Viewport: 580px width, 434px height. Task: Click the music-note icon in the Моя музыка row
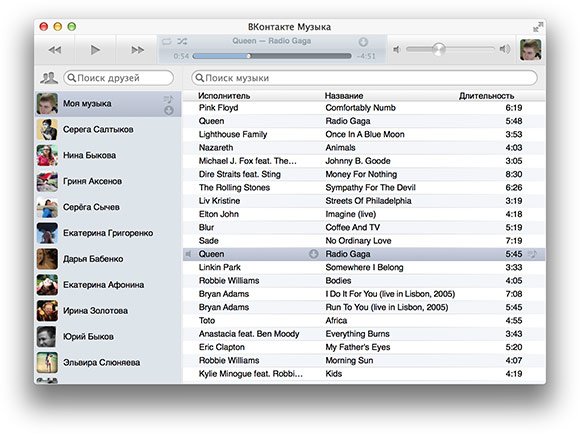tap(168, 99)
